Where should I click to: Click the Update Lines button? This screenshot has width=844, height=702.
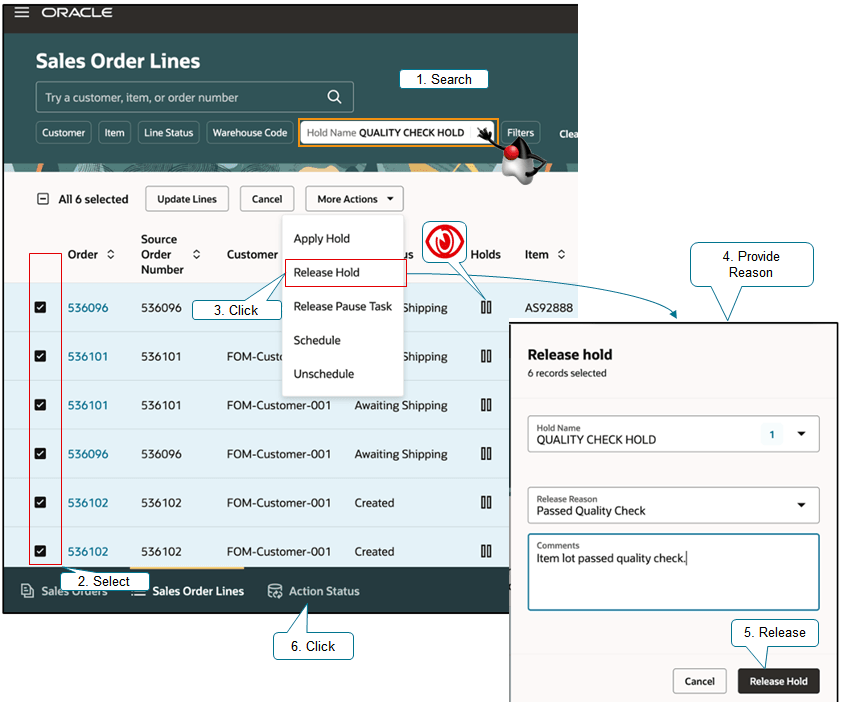coord(187,199)
